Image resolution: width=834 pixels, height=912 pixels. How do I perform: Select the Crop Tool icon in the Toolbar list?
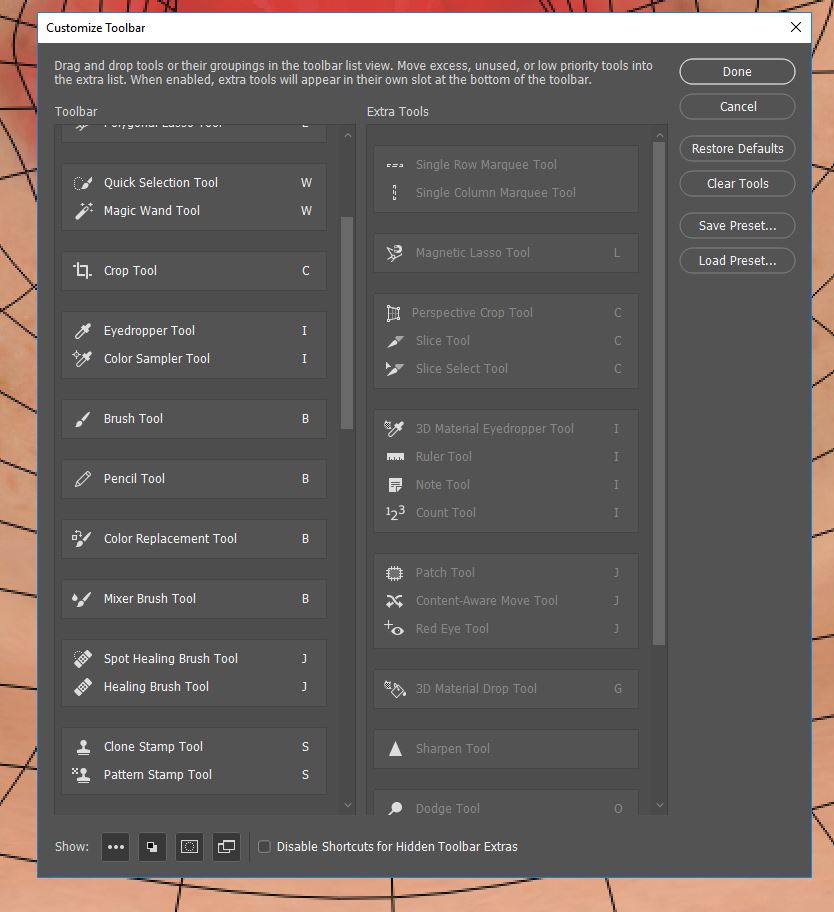[83, 270]
